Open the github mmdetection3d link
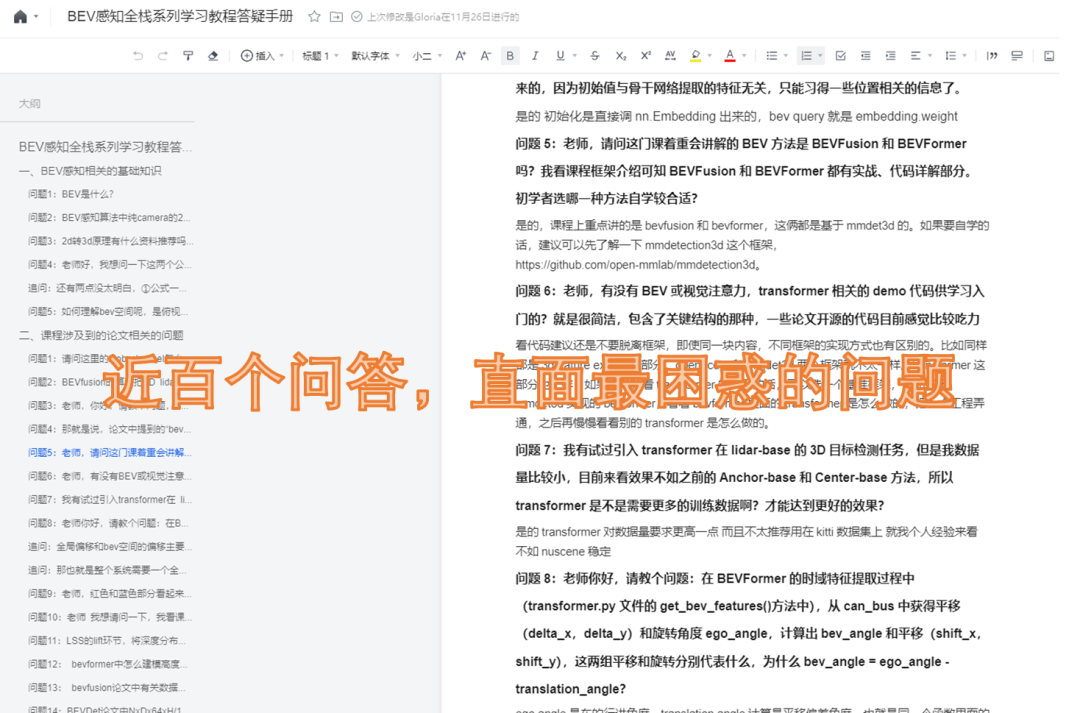The width and height of the screenshot is (1080, 713). 637,265
